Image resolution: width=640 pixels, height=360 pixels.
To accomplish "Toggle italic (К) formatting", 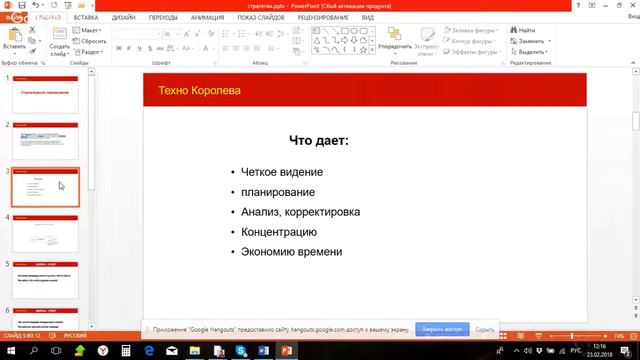I will 129,48.
